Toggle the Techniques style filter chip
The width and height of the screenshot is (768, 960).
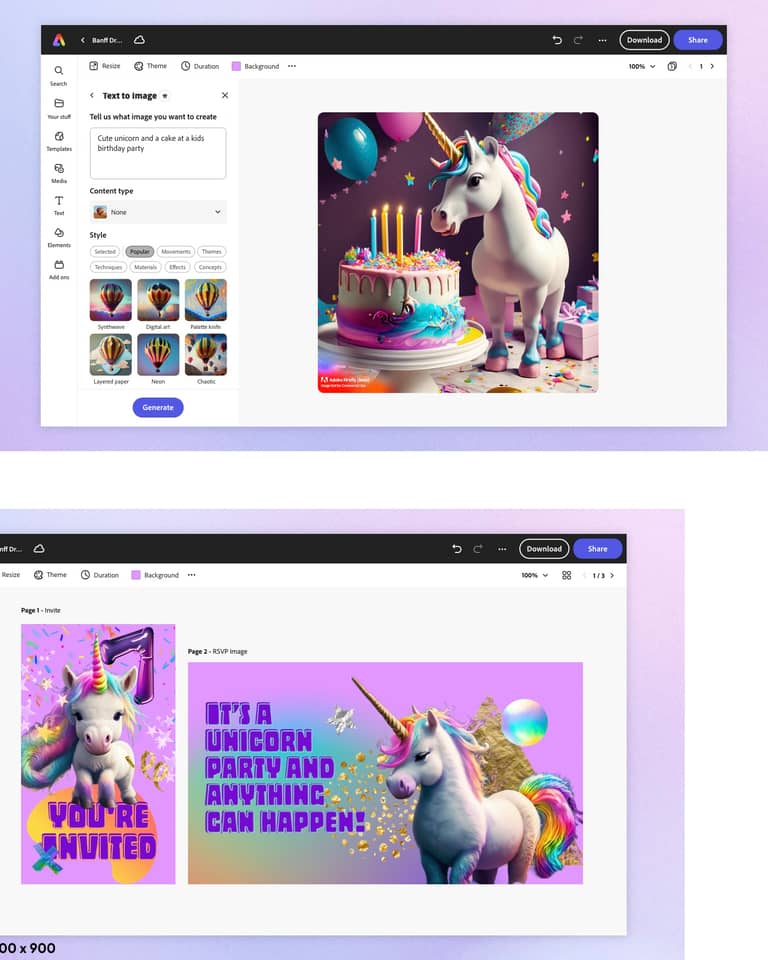tap(109, 267)
